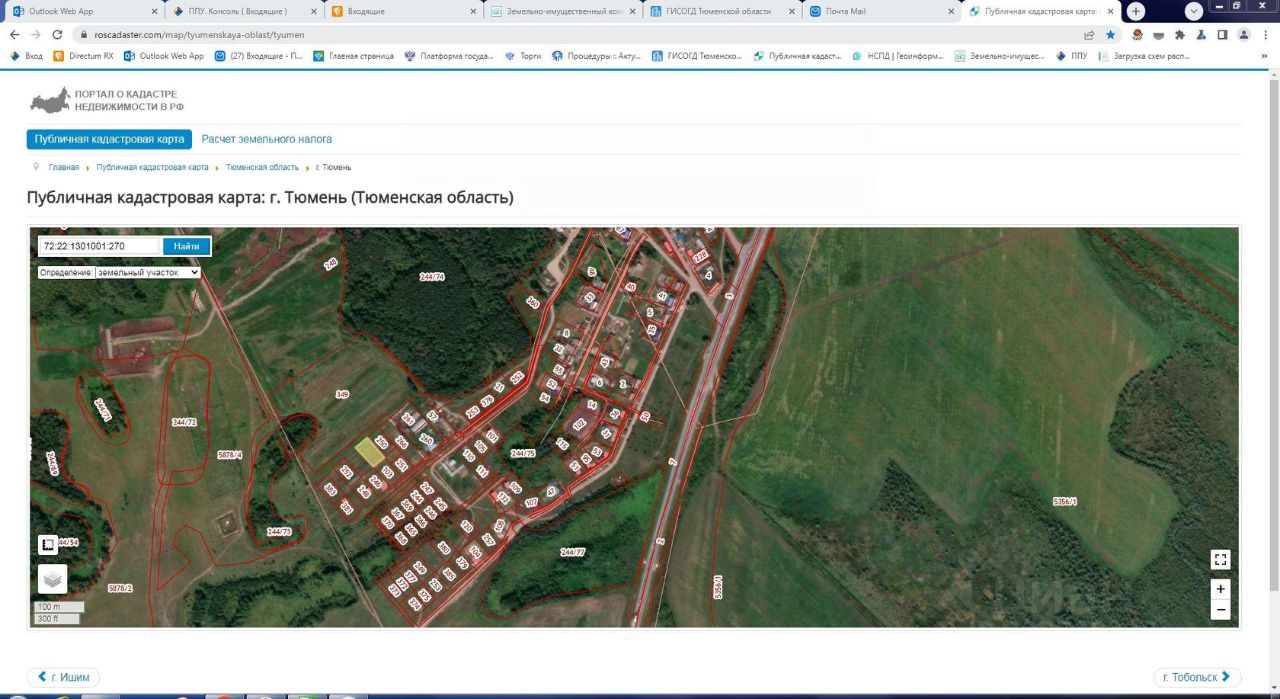Open Платформа госуда... bookmark
This screenshot has height=699, width=1280.
pyautogui.click(x=449, y=56)
